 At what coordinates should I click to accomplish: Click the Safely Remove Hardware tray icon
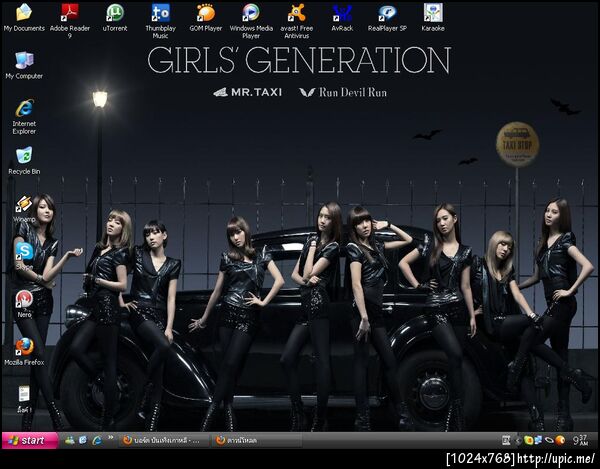(549, 441)
